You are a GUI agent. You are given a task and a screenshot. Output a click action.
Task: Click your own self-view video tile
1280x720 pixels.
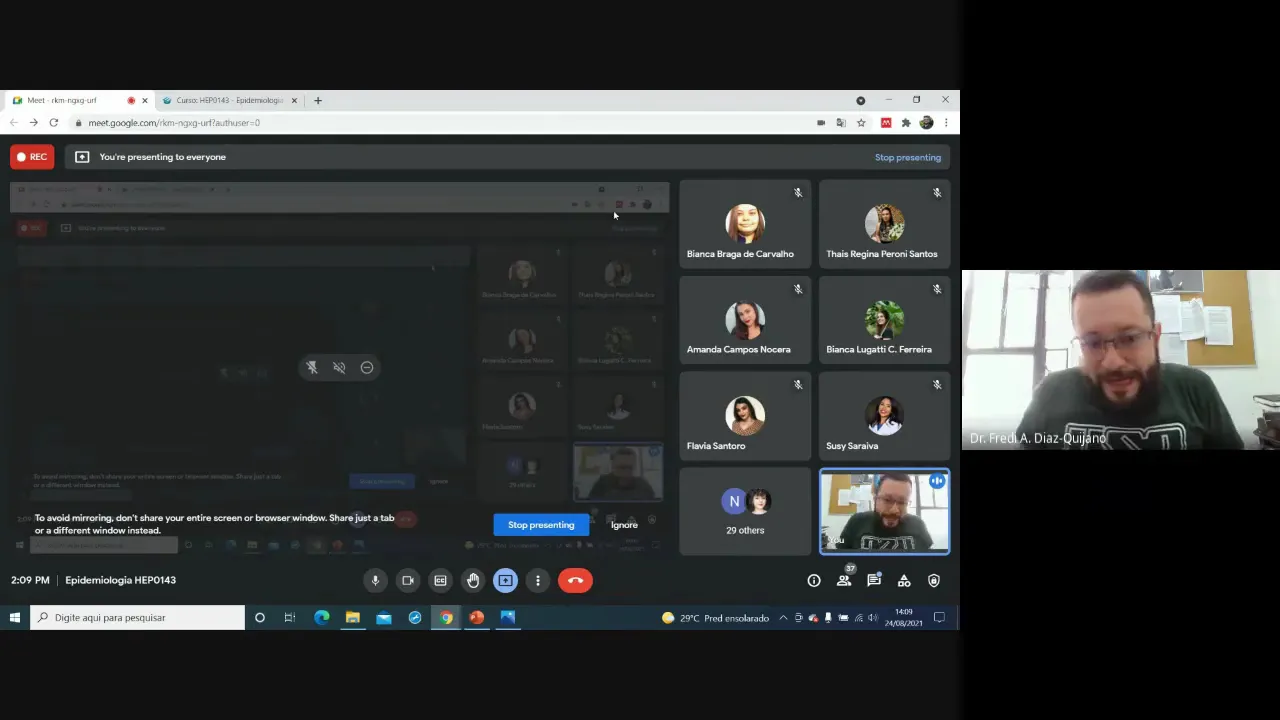(x=884, y=511)
